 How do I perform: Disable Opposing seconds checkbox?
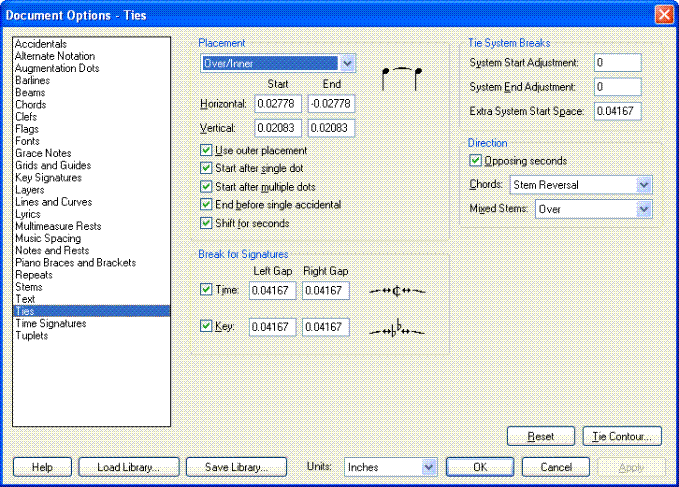coord(475,161)
